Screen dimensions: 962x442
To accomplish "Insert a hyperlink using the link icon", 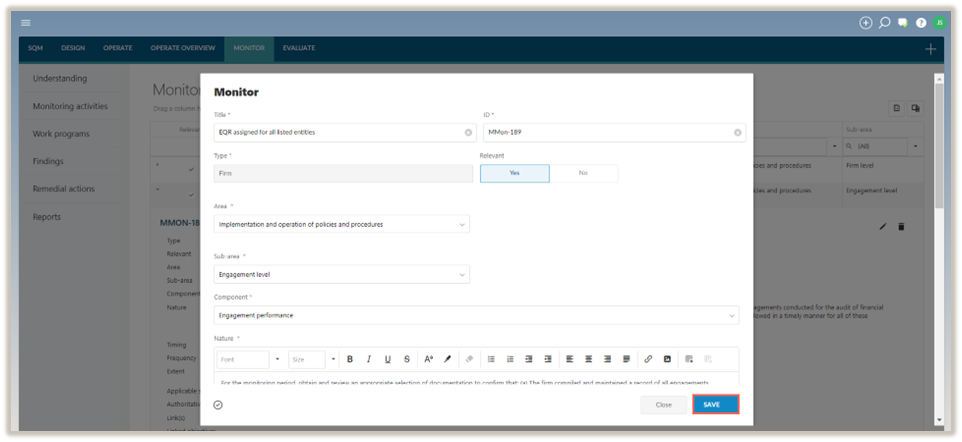I will pyautogui.click(x=648, y=359).
